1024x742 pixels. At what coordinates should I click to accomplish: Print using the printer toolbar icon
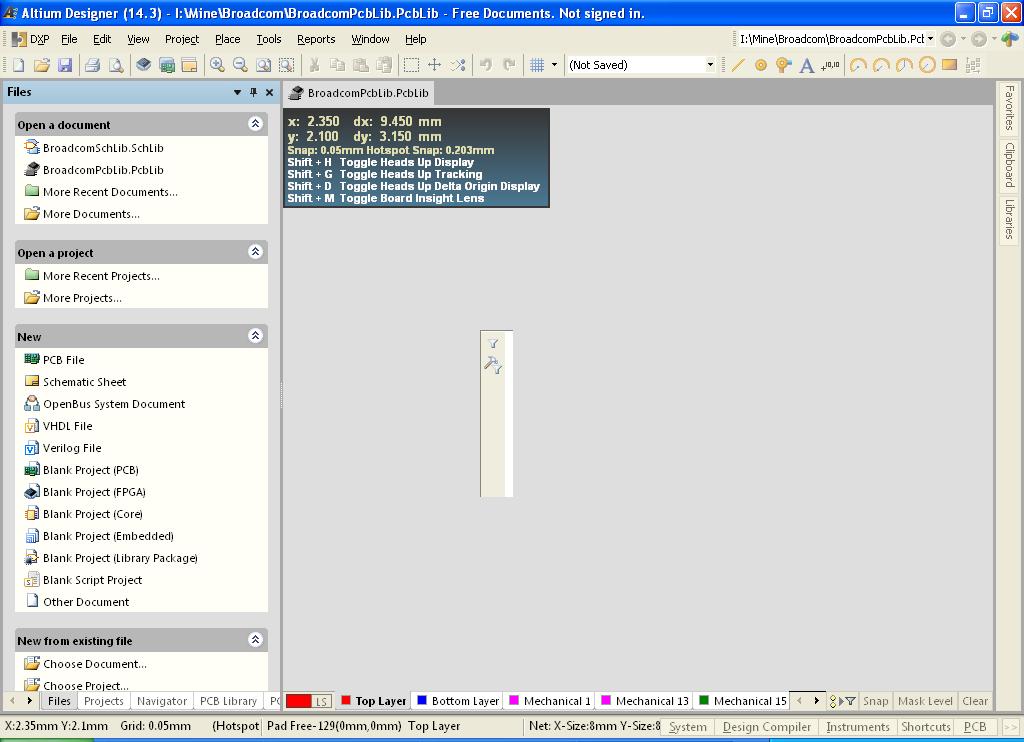93,65
